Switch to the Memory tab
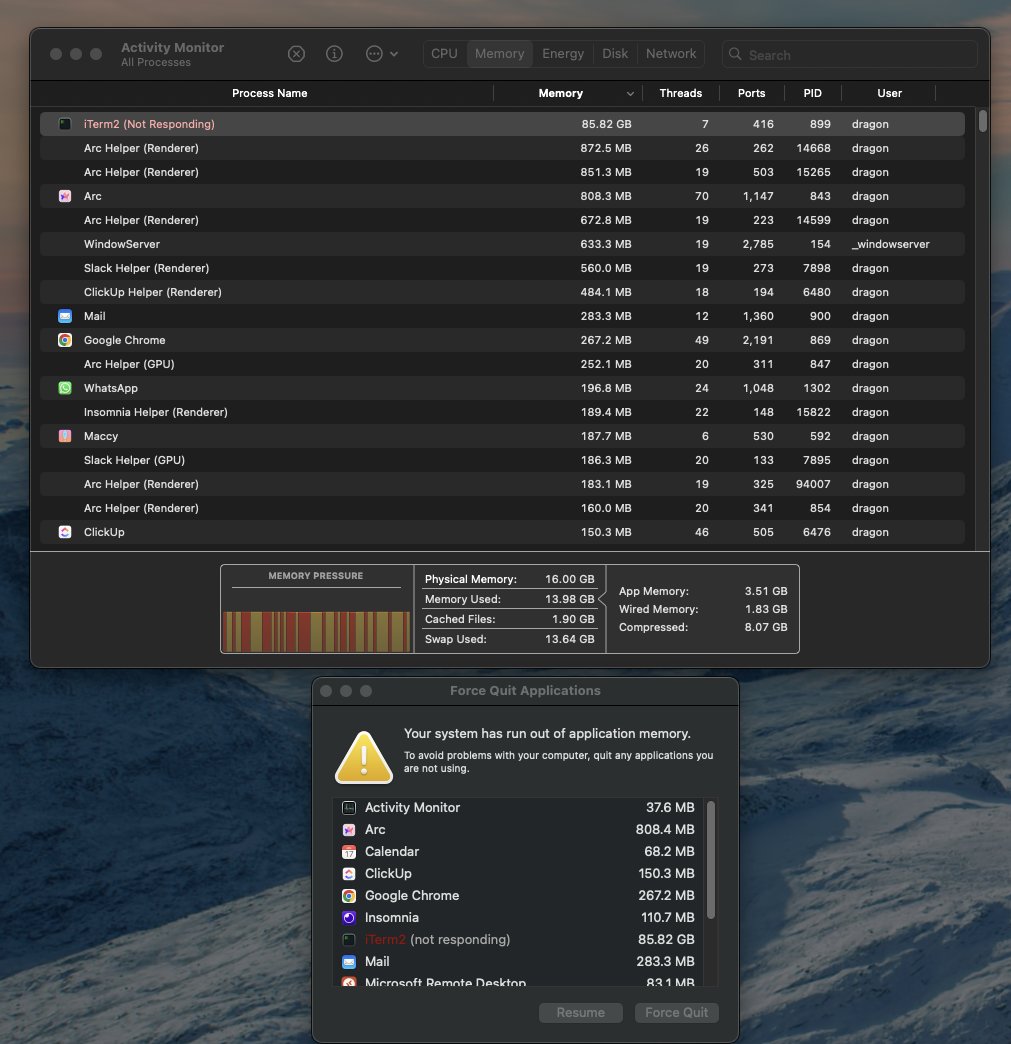 pos(500,54)
